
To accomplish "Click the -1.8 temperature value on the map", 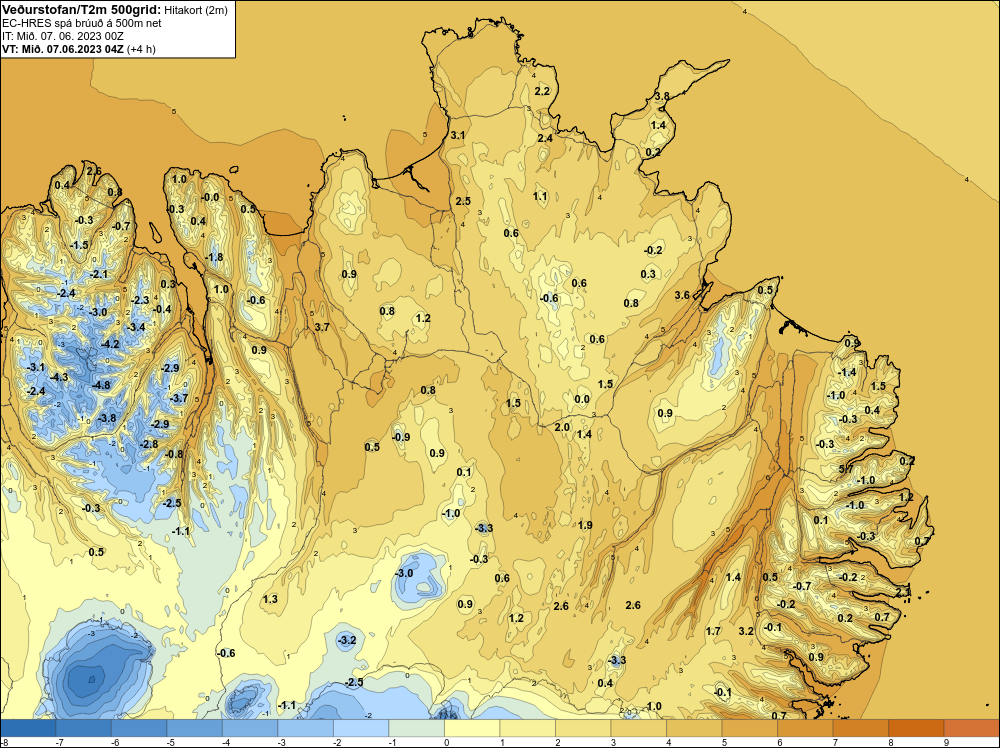I will (214, 258).
